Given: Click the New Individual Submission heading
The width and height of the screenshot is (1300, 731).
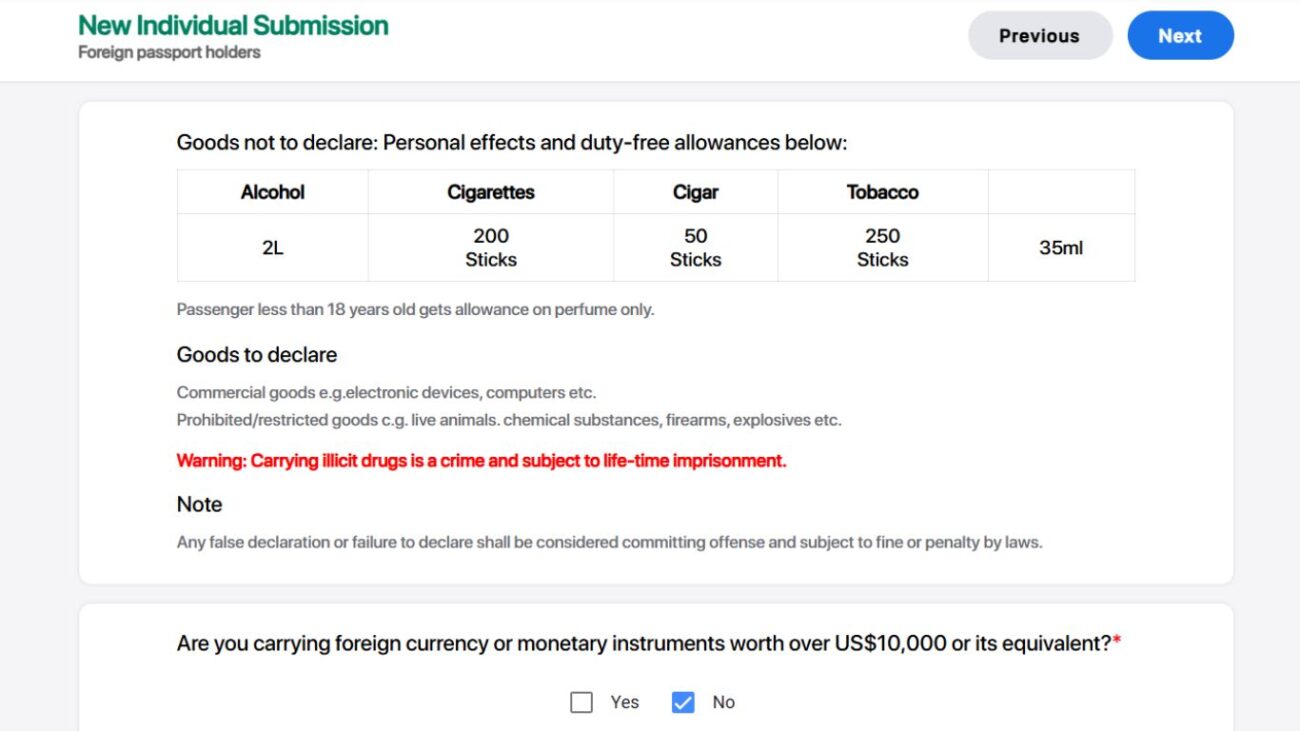Looking at the screenshot, I should tap(233, 25).
